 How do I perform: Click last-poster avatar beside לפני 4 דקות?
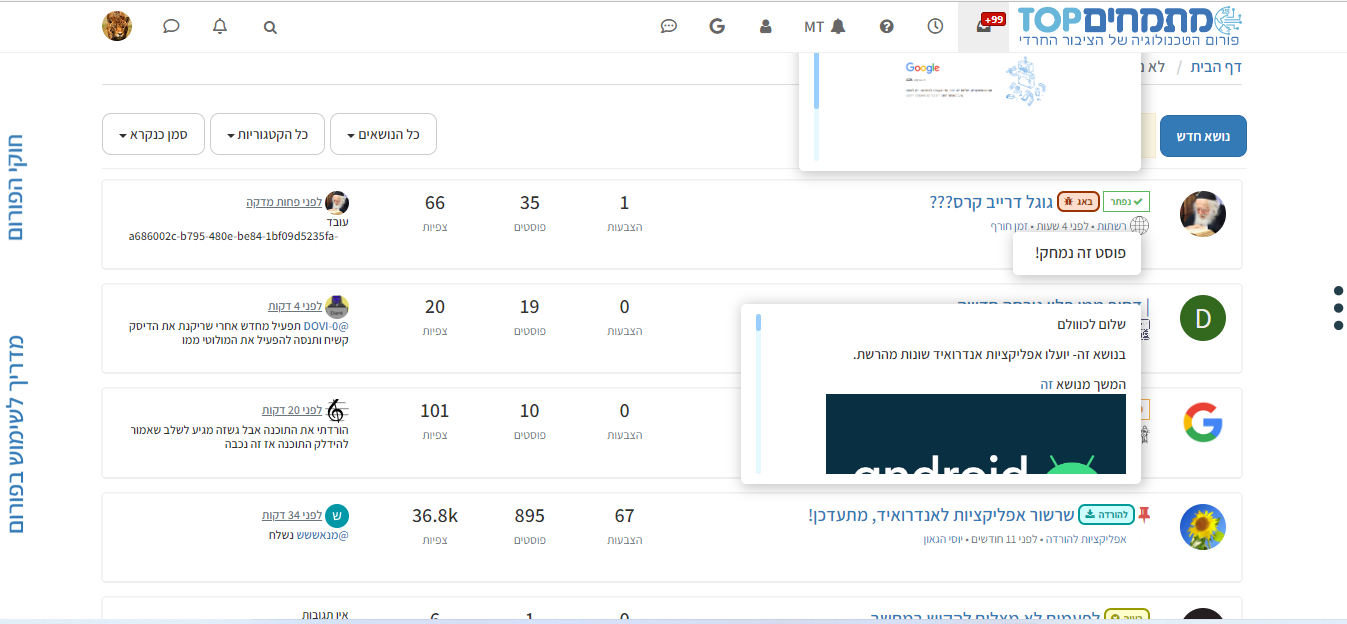337,306
